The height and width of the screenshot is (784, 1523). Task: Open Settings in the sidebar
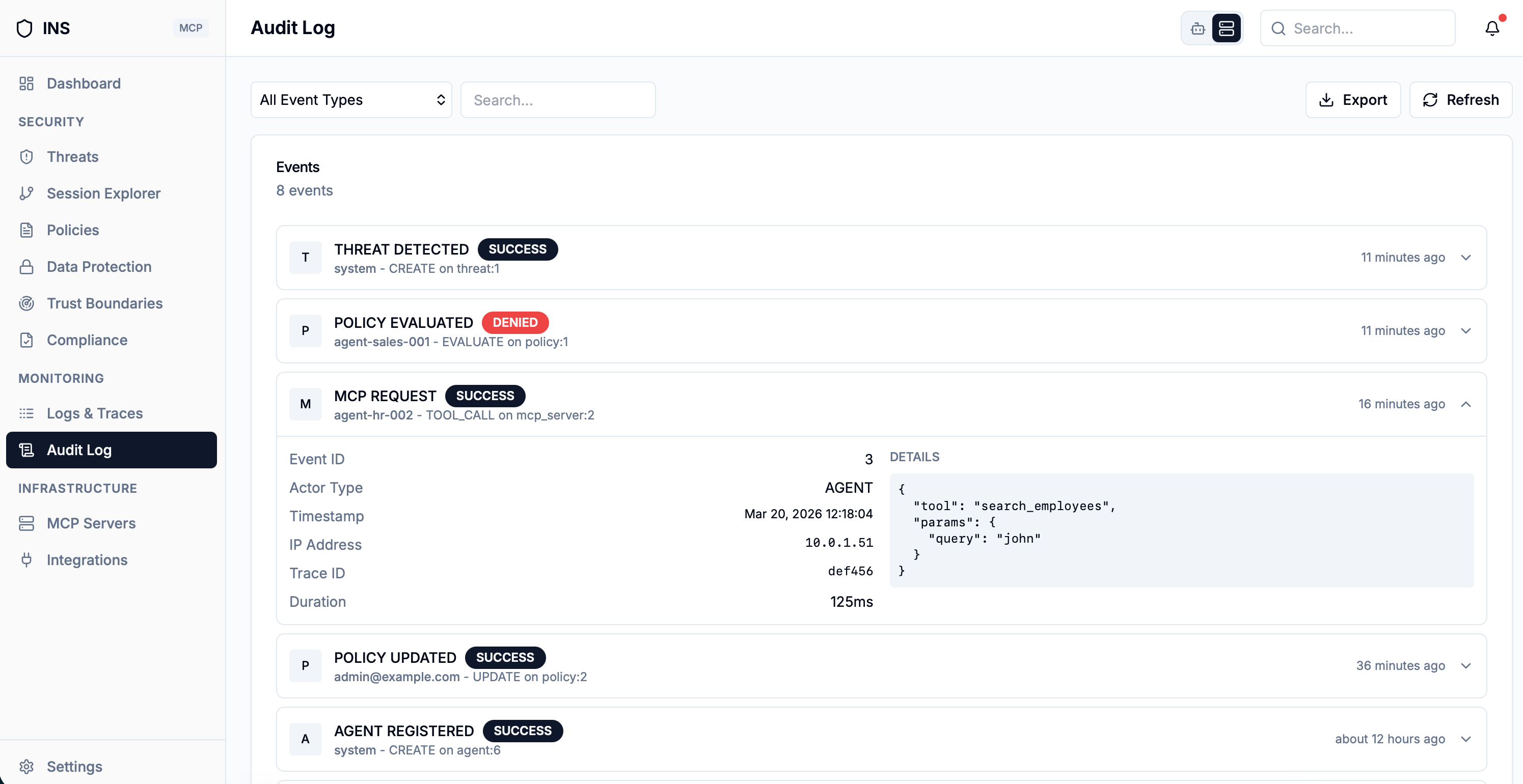pyautogui.click(x=111, y=766)
